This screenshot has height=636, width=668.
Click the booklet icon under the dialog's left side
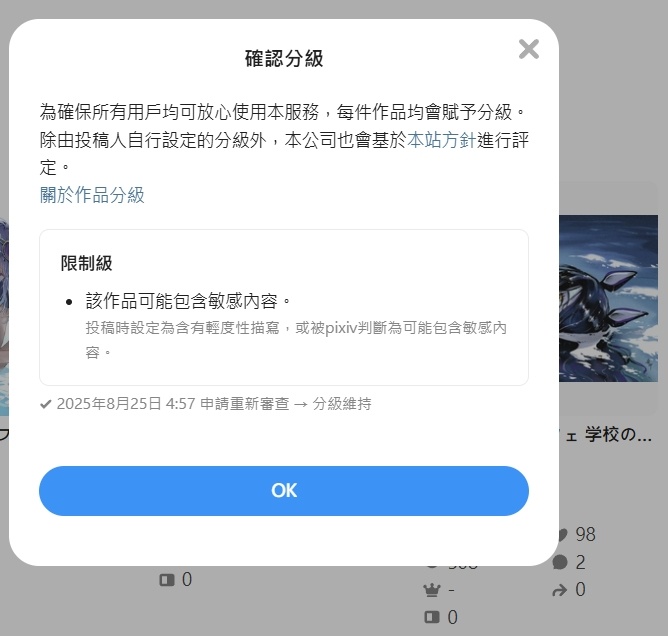pyautogui.click(x=167, y=580)
